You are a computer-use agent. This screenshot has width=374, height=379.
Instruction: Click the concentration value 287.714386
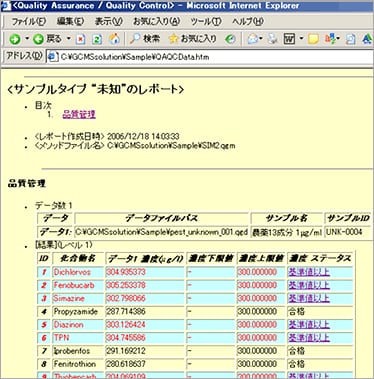click(x=126, y=312)
